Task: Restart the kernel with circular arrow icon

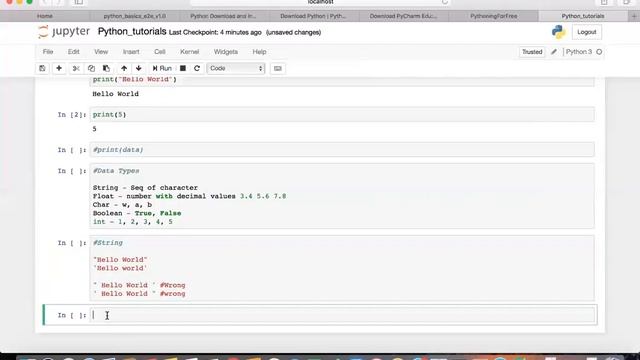Action: [x=197, y=68]
